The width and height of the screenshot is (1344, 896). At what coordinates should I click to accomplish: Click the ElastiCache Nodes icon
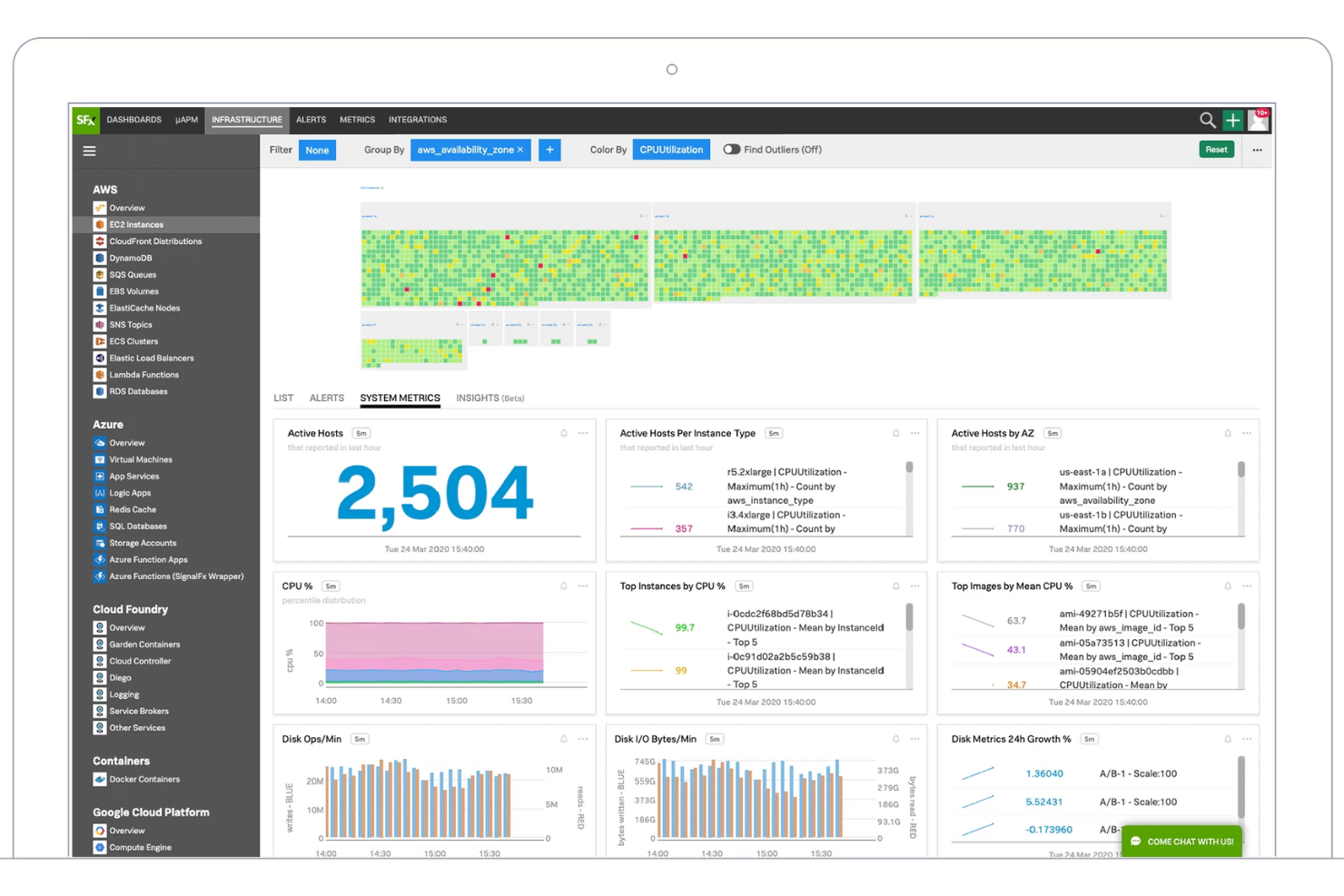tap(100, 308)
